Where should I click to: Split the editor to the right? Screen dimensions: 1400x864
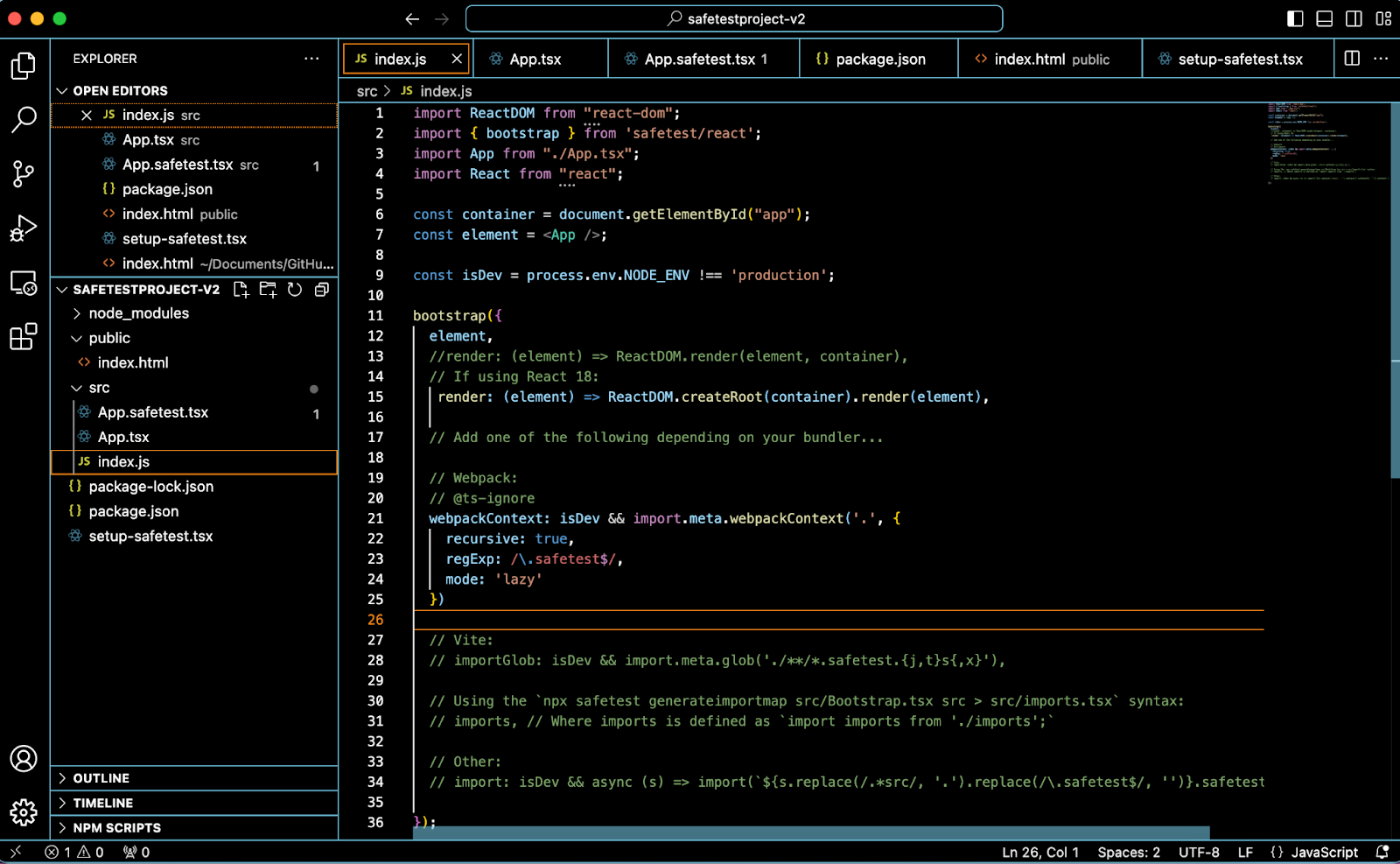(1352, 59)
